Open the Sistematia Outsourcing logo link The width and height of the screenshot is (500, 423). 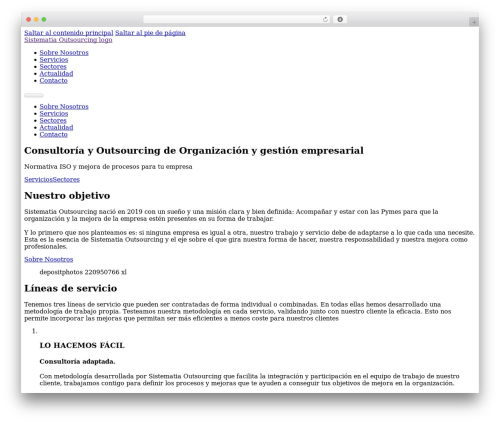coord(68,40)
